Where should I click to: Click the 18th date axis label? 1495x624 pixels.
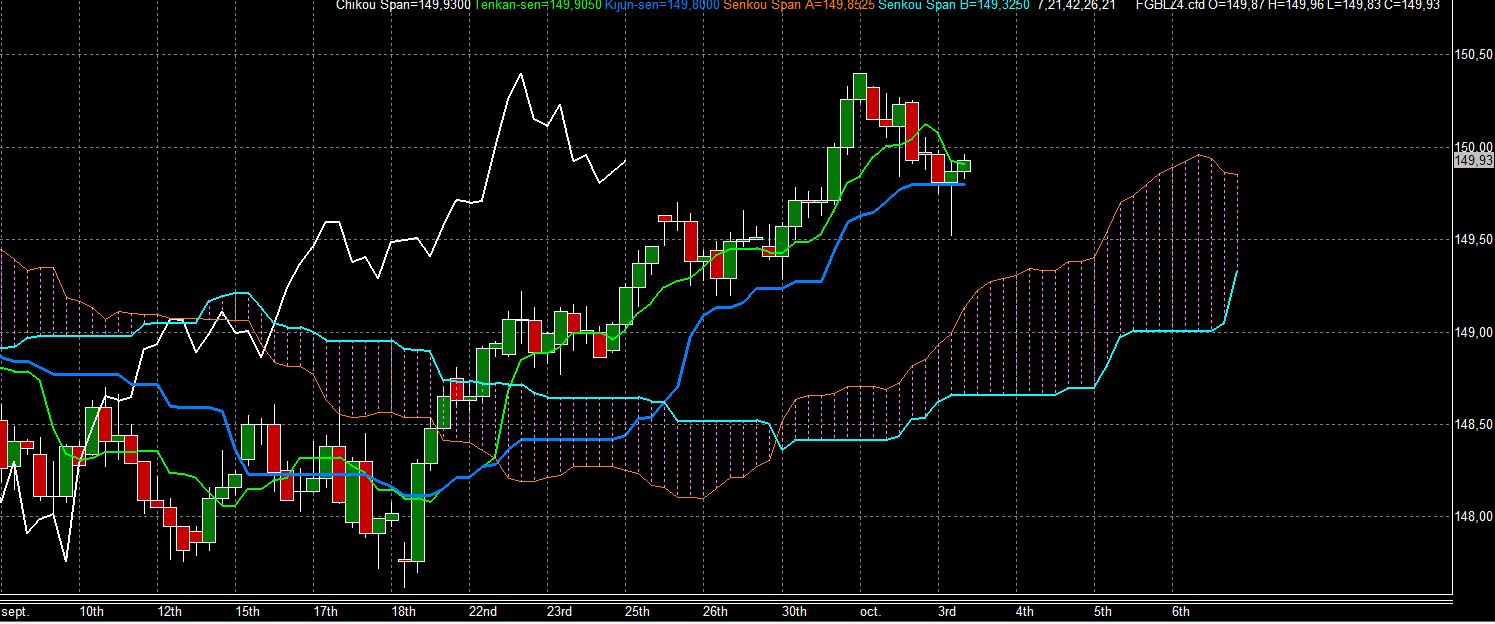(x=403, y=611)
